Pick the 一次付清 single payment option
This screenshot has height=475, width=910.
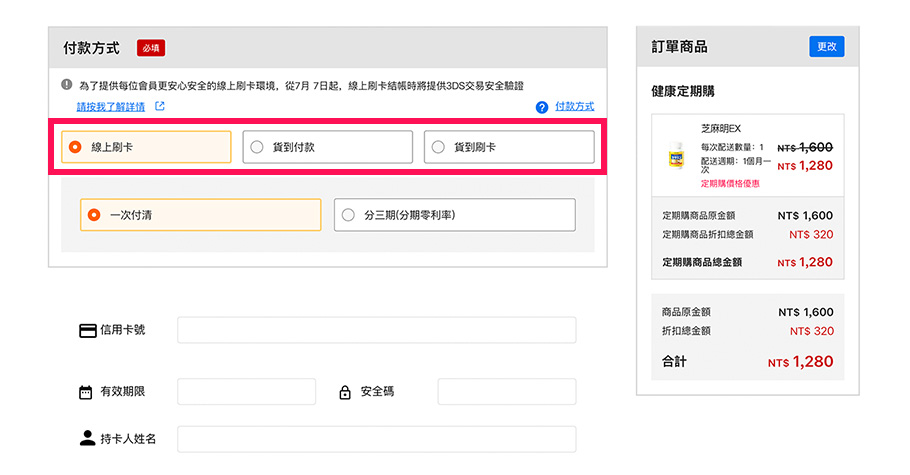point(200,215)
